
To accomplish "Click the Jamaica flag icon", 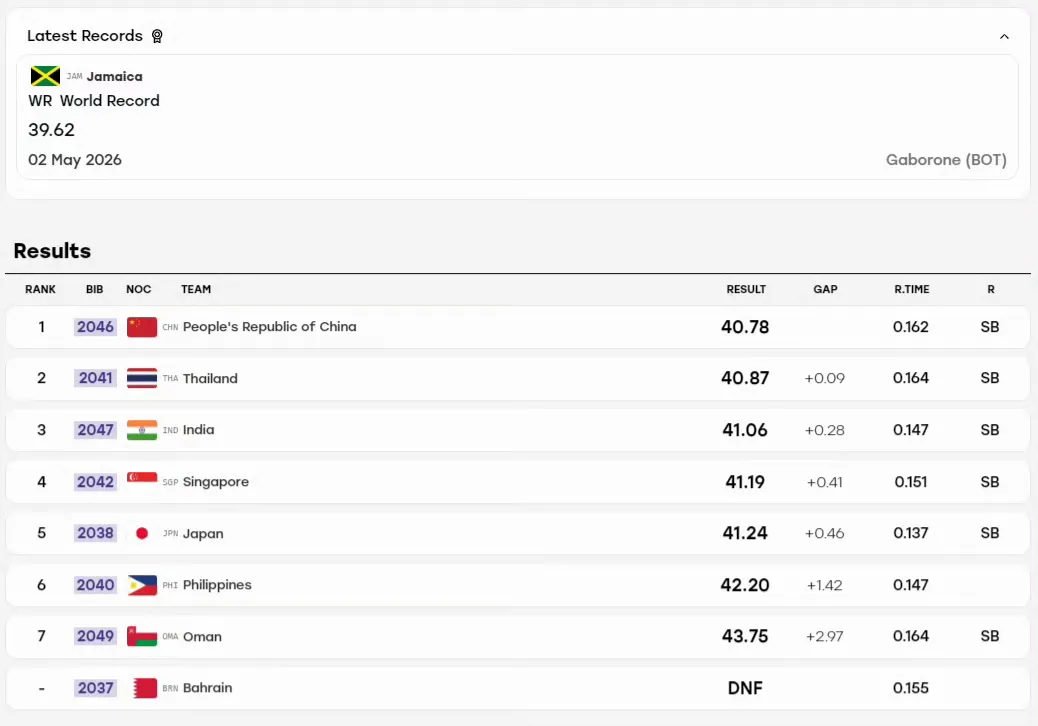I will pyautogui.click(x=45, y=76).
